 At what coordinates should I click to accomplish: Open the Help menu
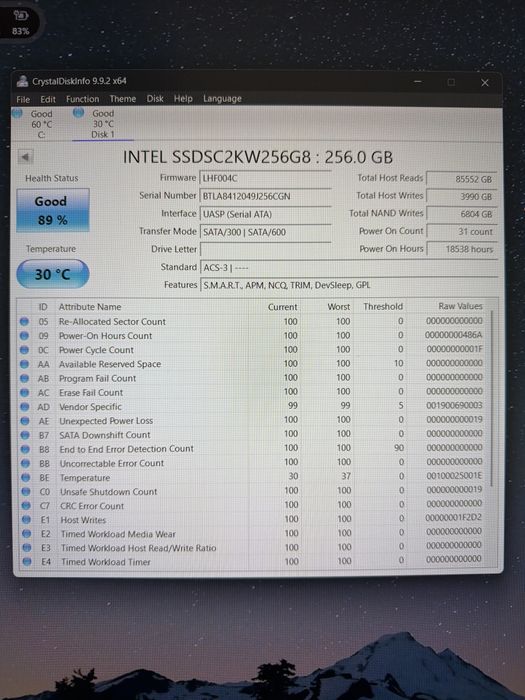[x=183, y=98]
